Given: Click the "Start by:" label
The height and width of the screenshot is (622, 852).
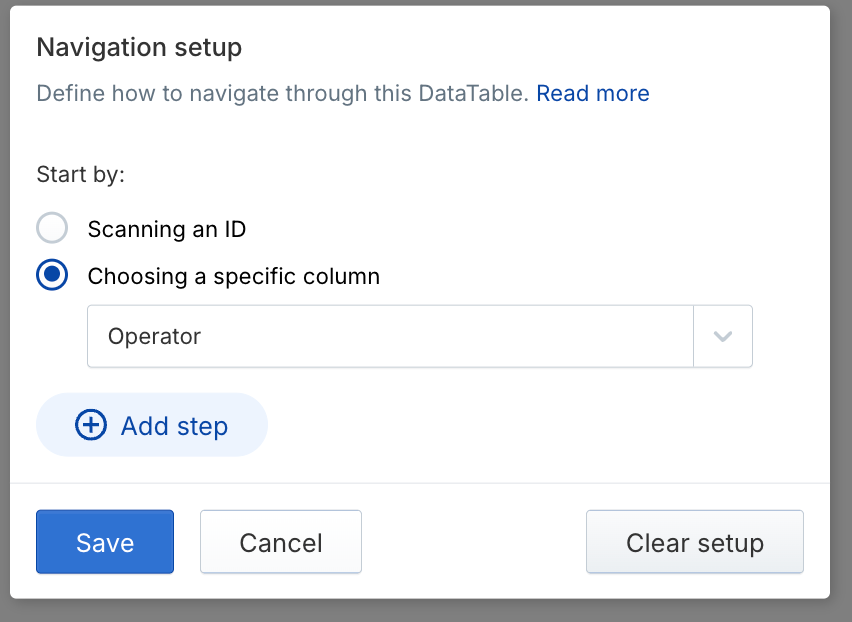Looking at the screenshot, I should click(81, 174).
